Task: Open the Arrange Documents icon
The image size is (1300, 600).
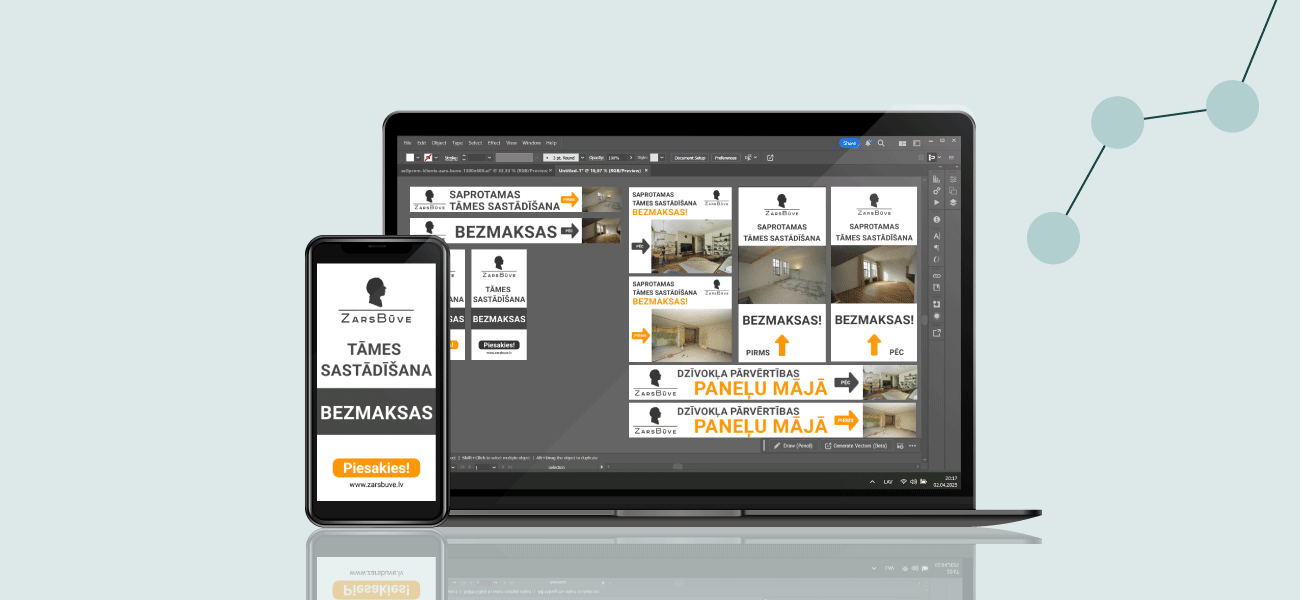Action: tap(902, 143)
